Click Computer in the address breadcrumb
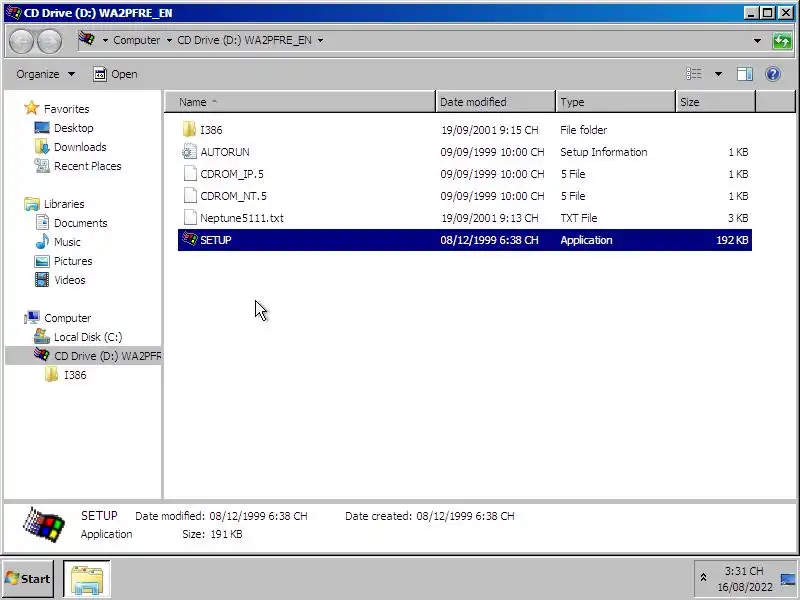This screenshot has height=600, width=800. tap(136, 40)
